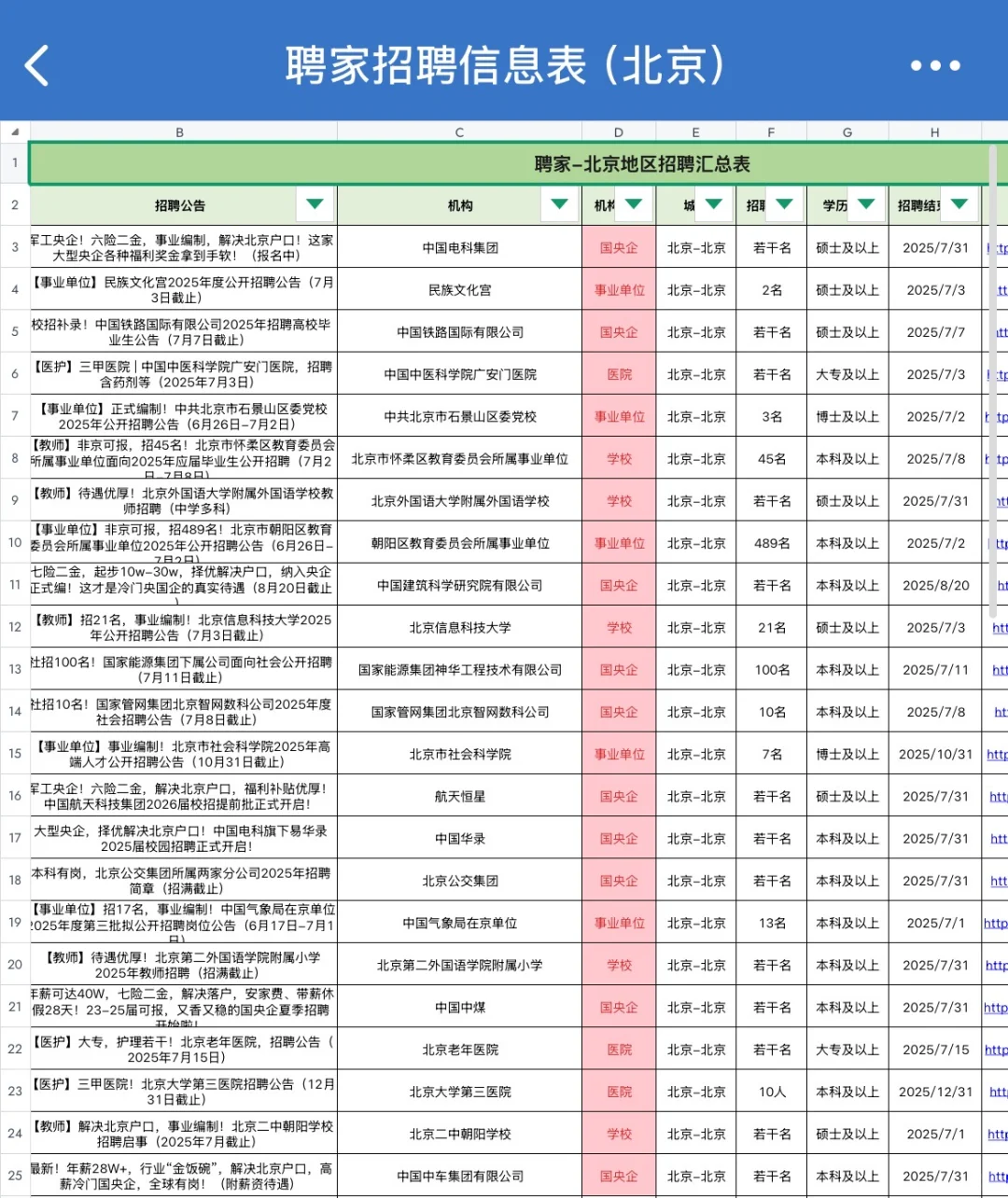This screenshot has width=1008, height=1198.
Task: Select cell 中国中车集团有限公司
Action: (460, 1176)
